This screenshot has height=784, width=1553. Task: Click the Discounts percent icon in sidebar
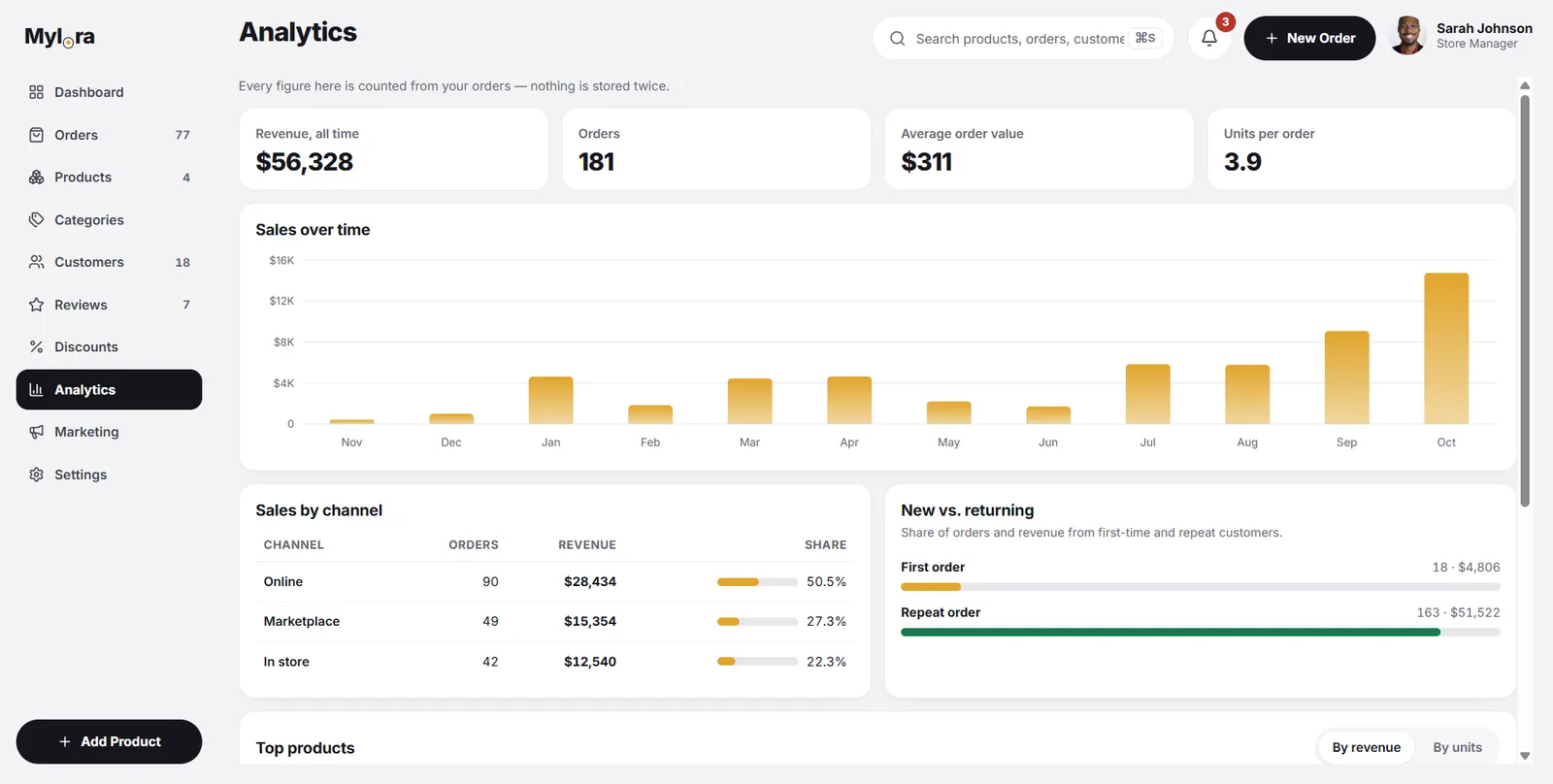(36, 346)
